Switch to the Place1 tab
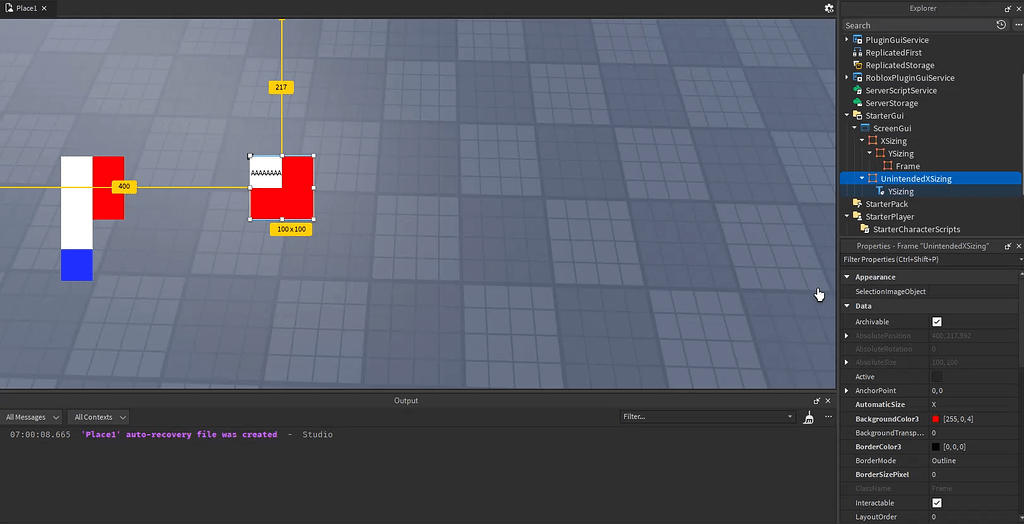Image resolution: width=1024 pixels, height=524 pixels. pyautogui.click(x=28, y=8)
